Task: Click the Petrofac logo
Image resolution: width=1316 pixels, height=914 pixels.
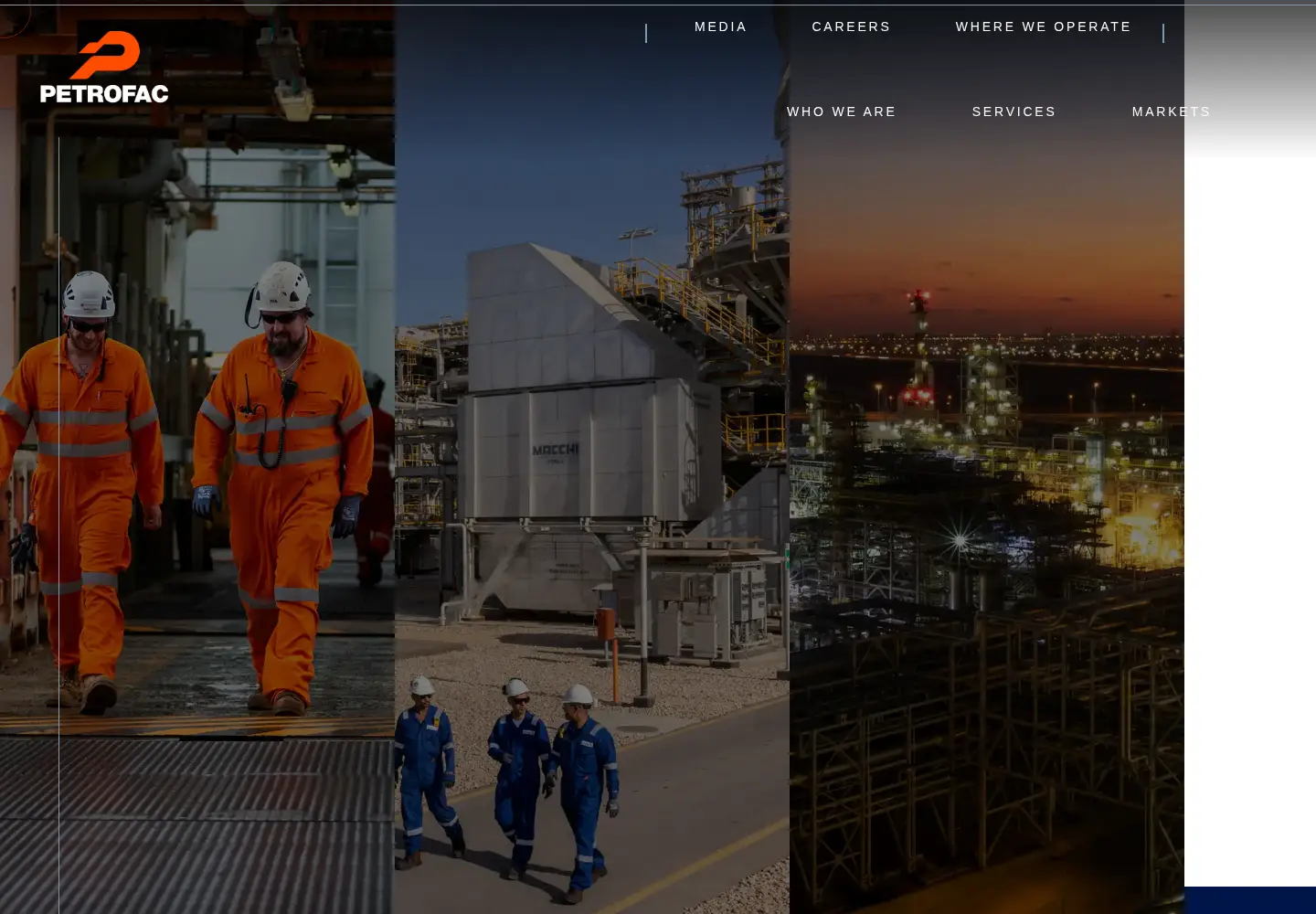Action: 104,67
